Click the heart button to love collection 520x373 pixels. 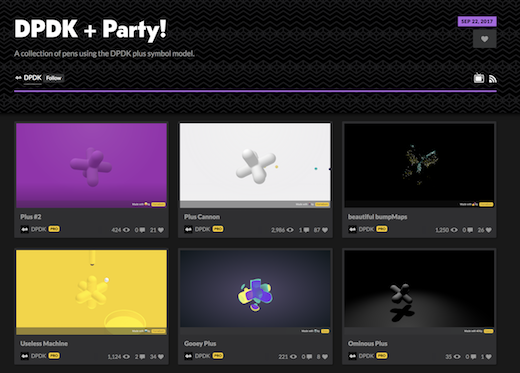coord(485,39)
